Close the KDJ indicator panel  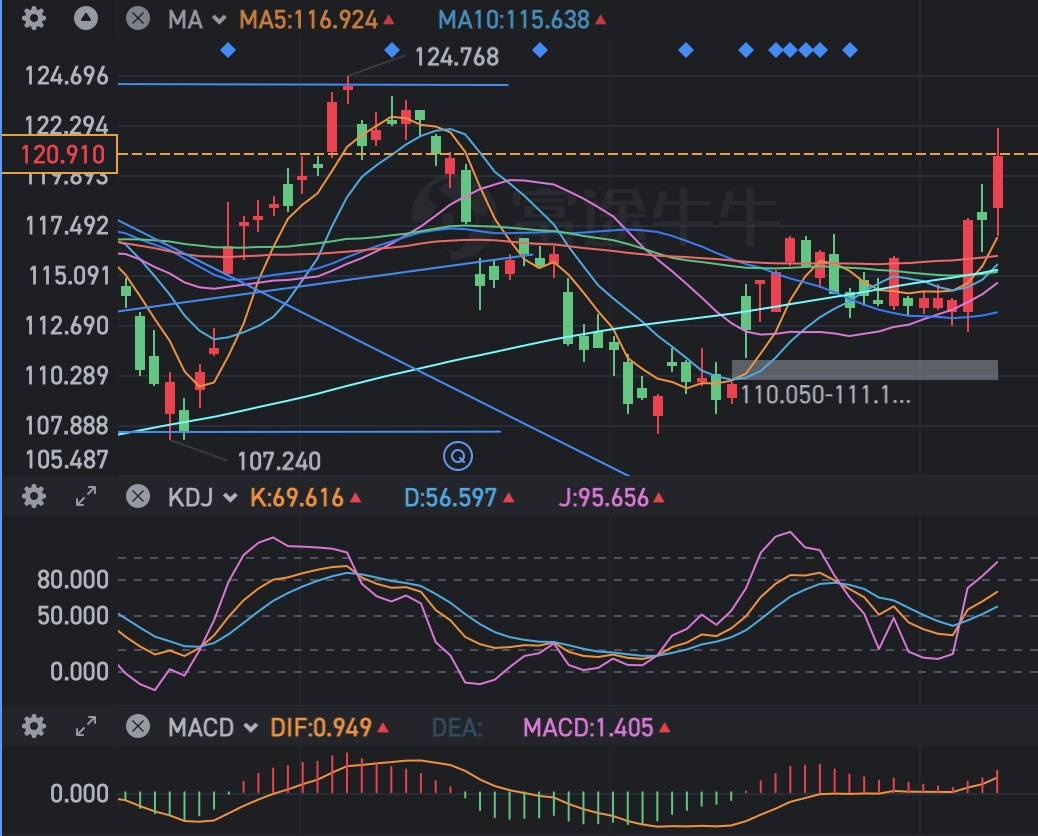139,497
